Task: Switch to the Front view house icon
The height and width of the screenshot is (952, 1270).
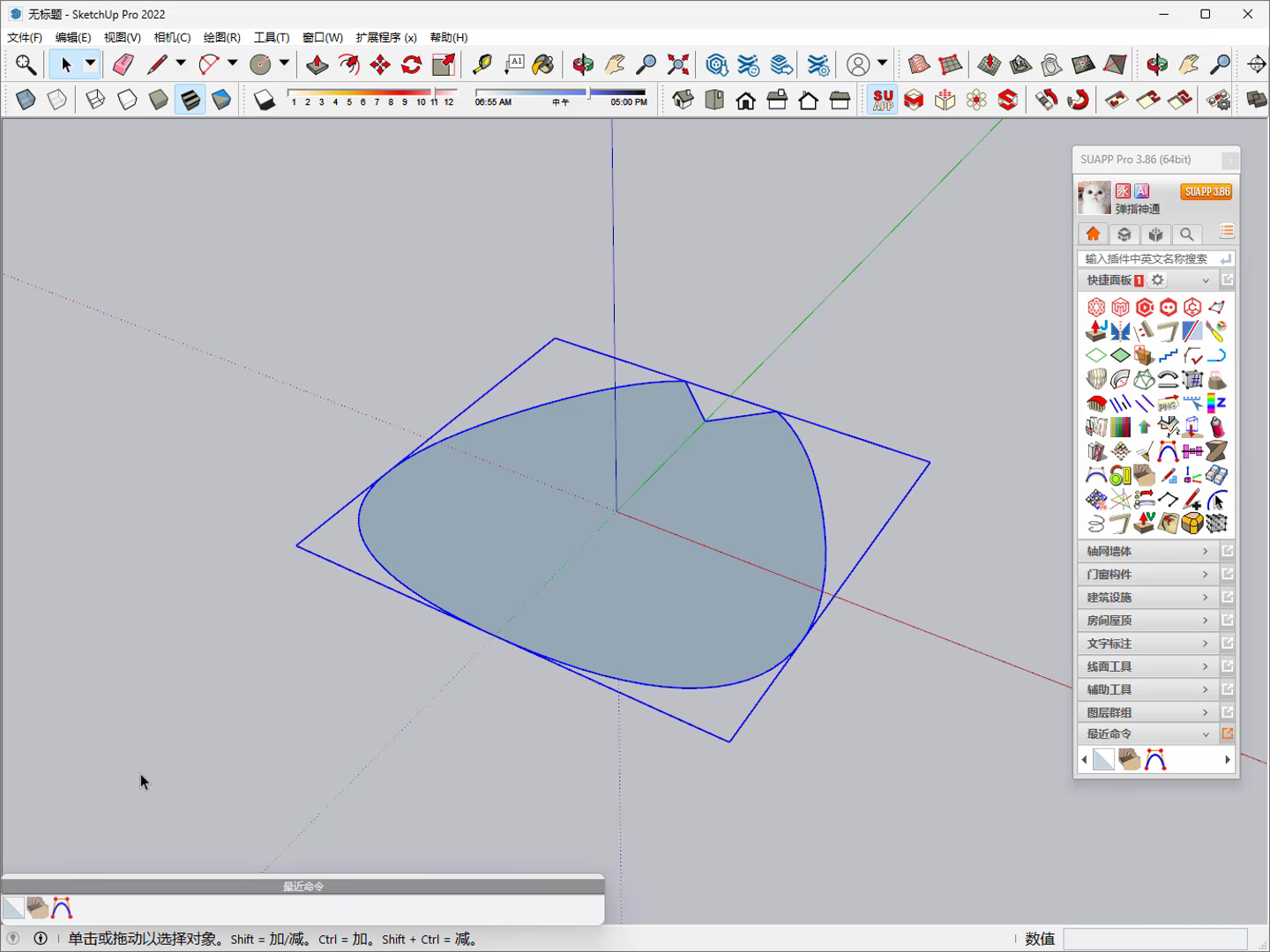Action: pos(746,100)
